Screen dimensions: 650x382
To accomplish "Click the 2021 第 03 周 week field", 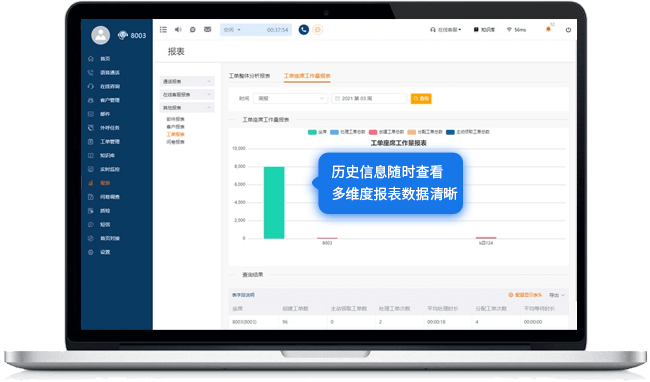I will click(x=369, y=99).
